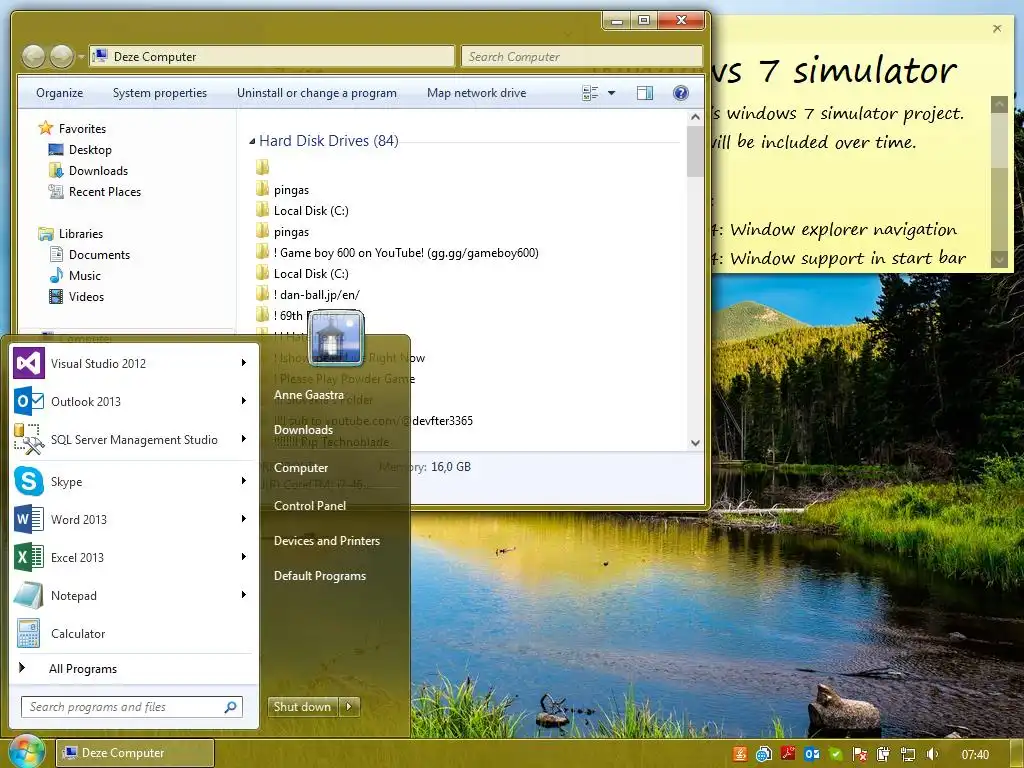The width and height of the screenshot is (1024, 768).
Task: Click the user account picture thumbnail
Action: (336, 338)
